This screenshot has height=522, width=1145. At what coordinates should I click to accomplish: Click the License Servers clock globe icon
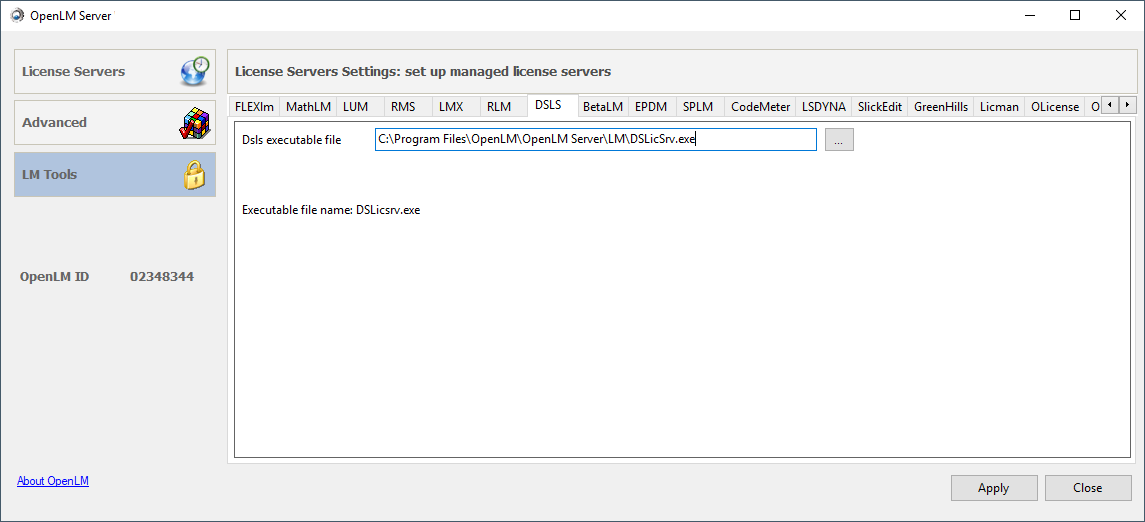194,71
